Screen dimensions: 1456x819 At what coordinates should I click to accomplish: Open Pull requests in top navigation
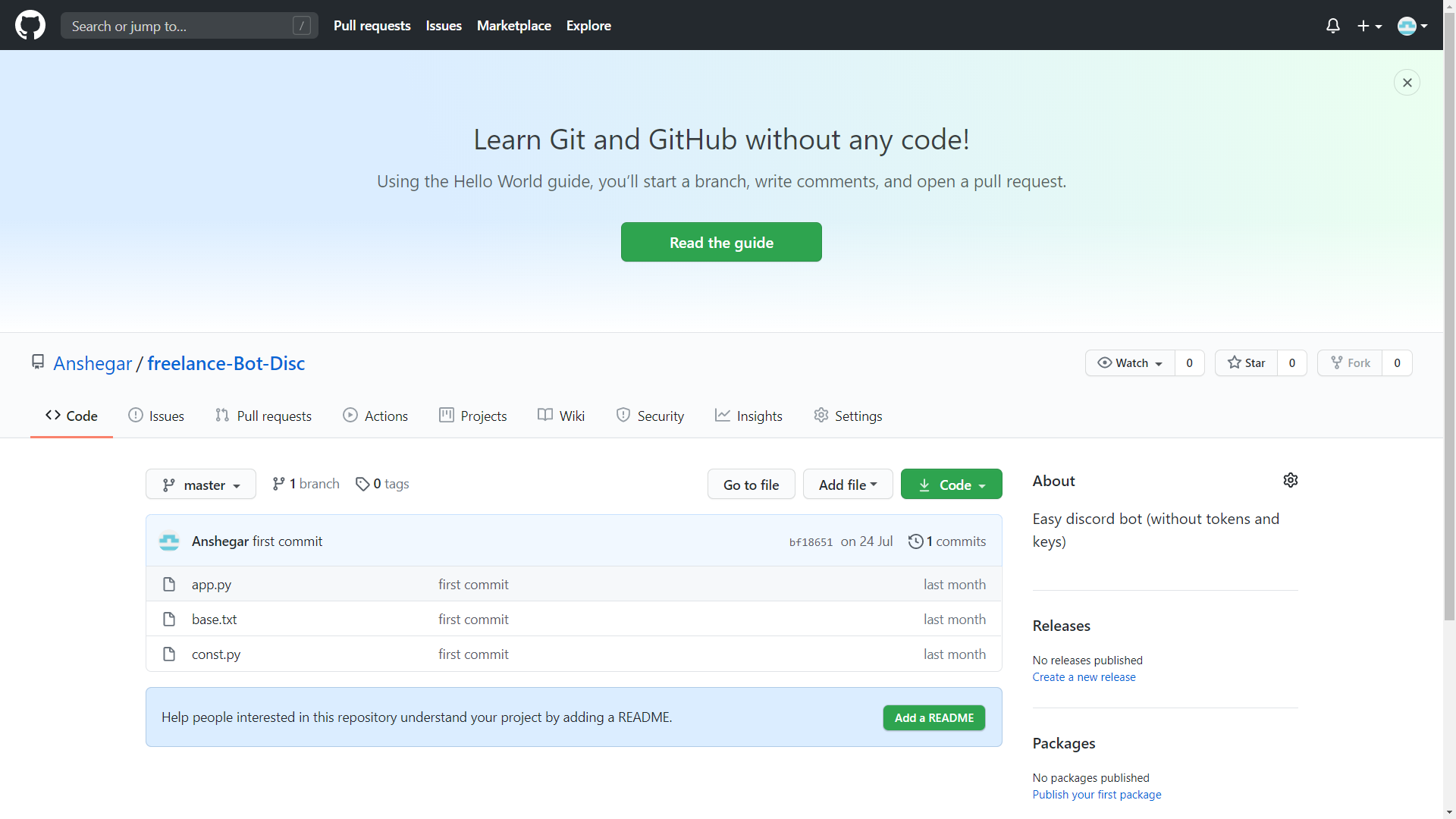pos(372,26)
